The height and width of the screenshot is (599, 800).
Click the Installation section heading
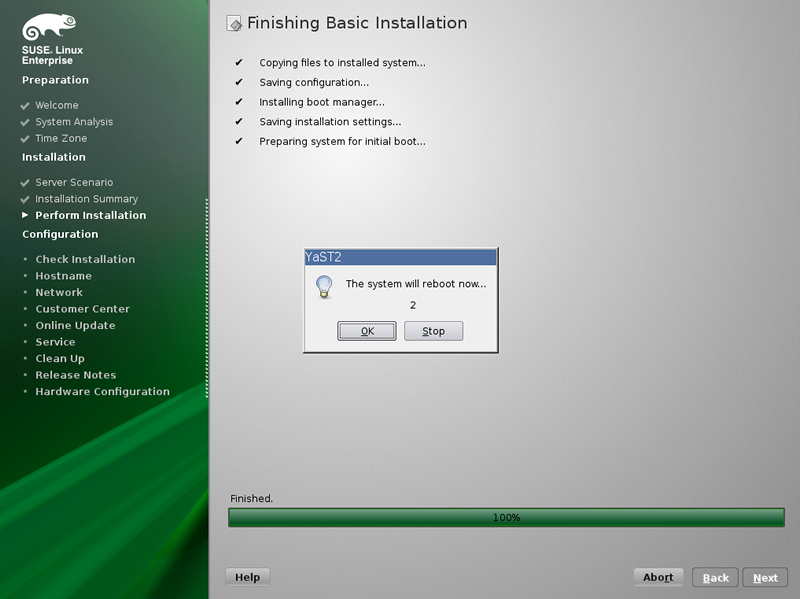click(x=54, y=157)
